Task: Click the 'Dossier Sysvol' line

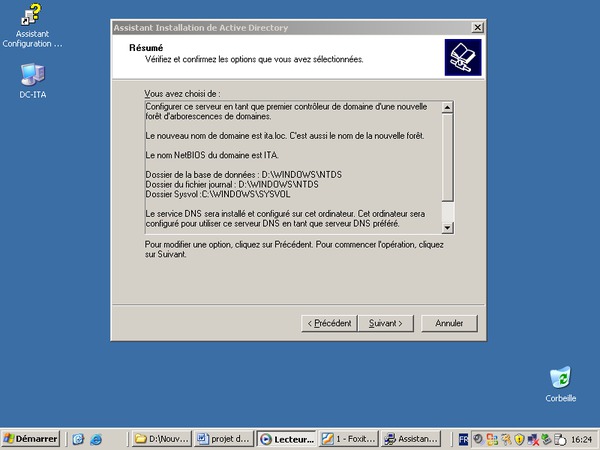Action: pyautogui.click(x=218, y=194)
